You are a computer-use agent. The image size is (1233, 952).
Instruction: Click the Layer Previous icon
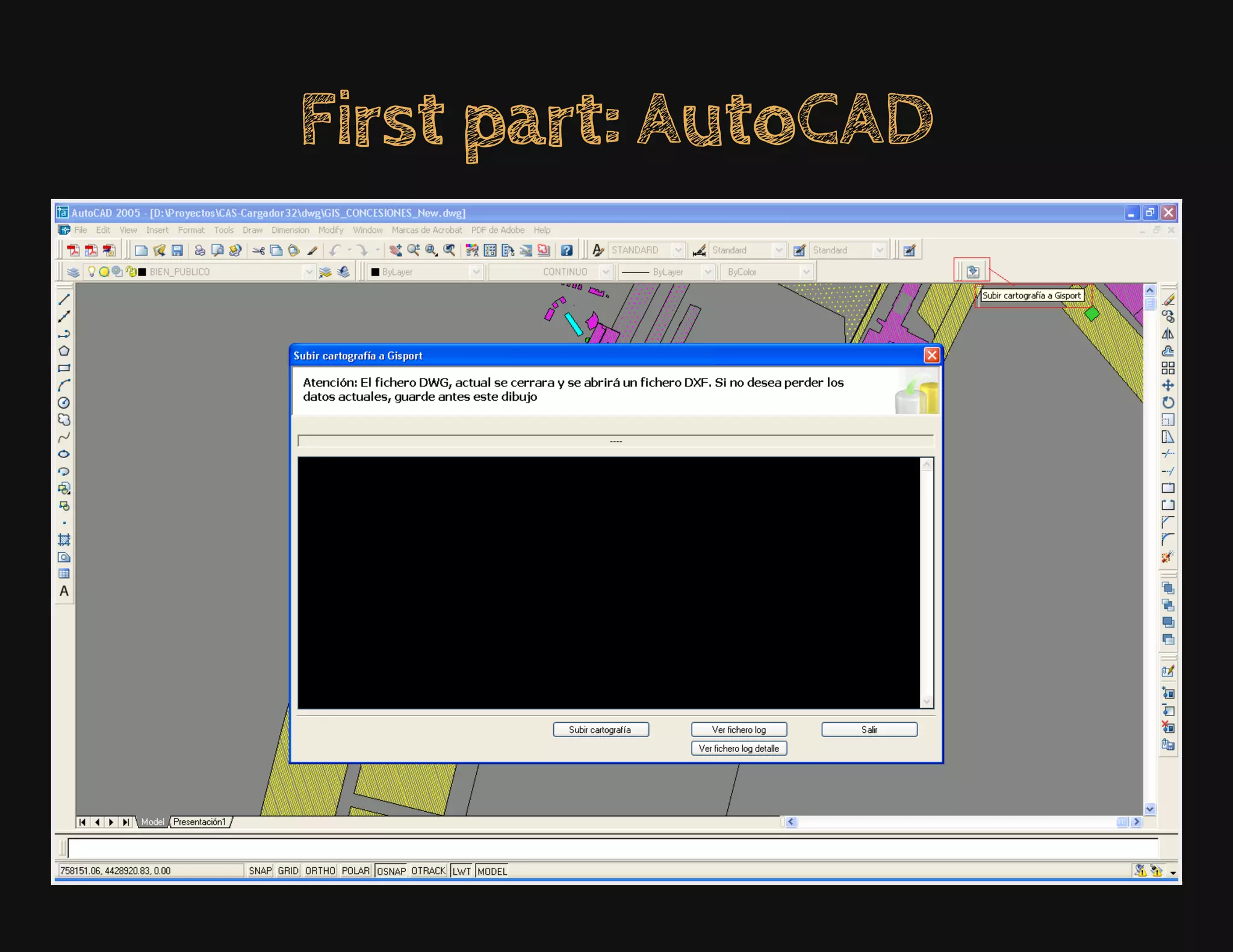coord(344,272)
